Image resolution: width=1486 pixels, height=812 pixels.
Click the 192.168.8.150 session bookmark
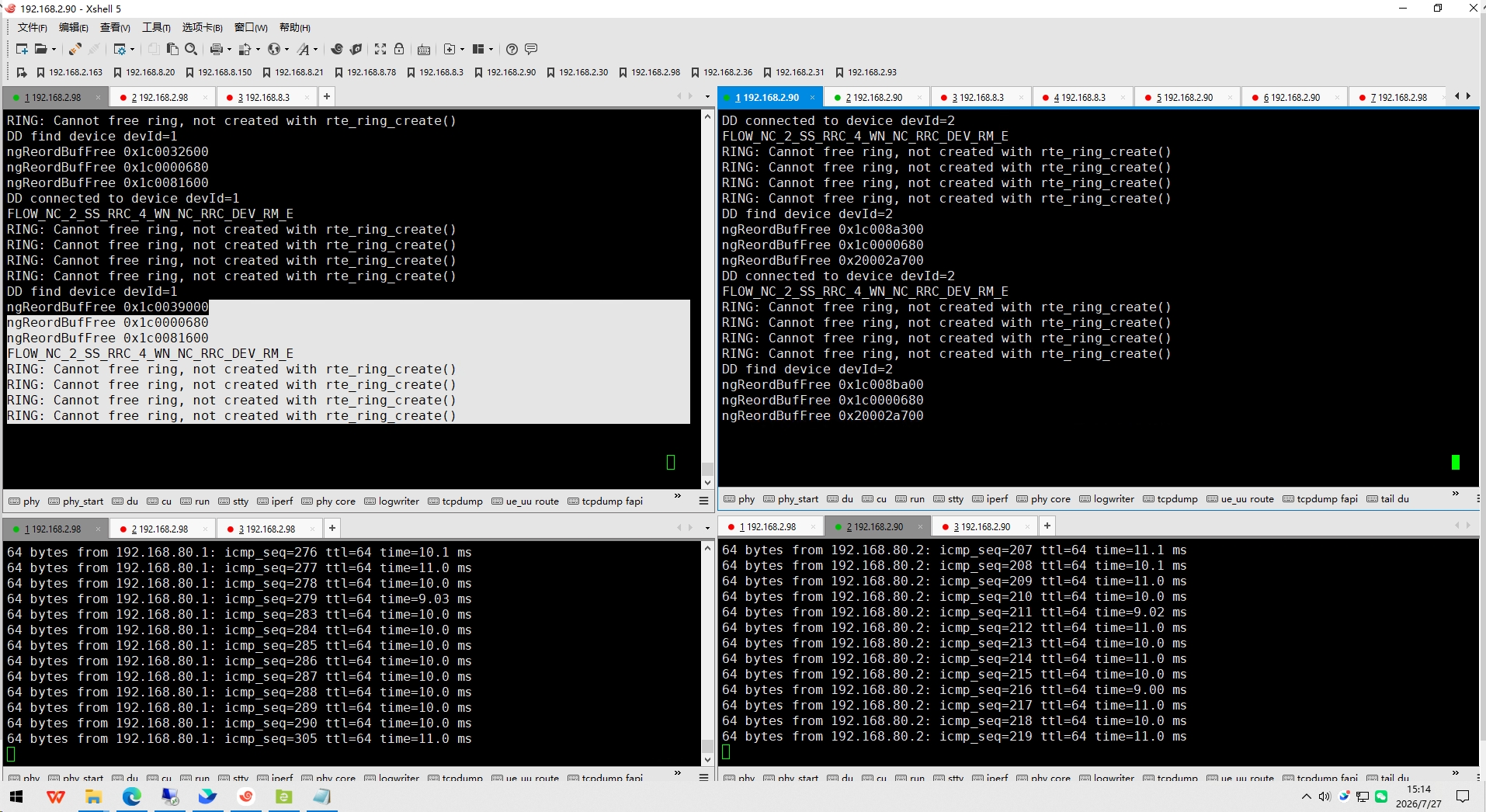tap(218, 72)
